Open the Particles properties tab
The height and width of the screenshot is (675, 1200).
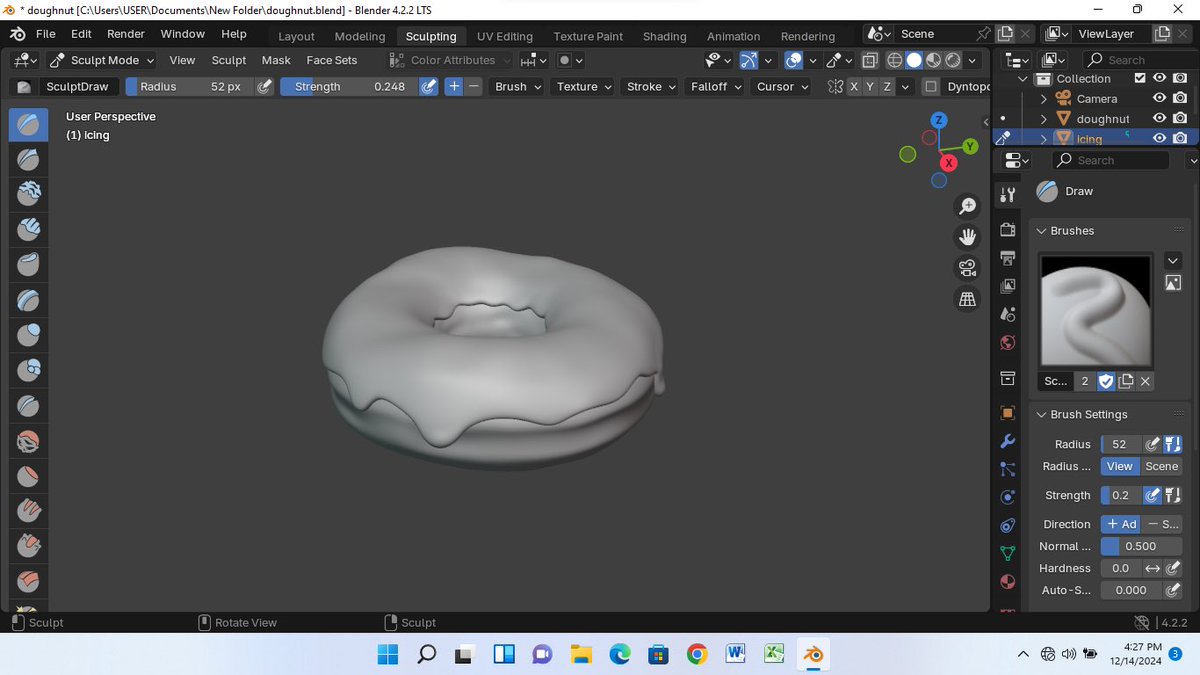pos(1008,469)
